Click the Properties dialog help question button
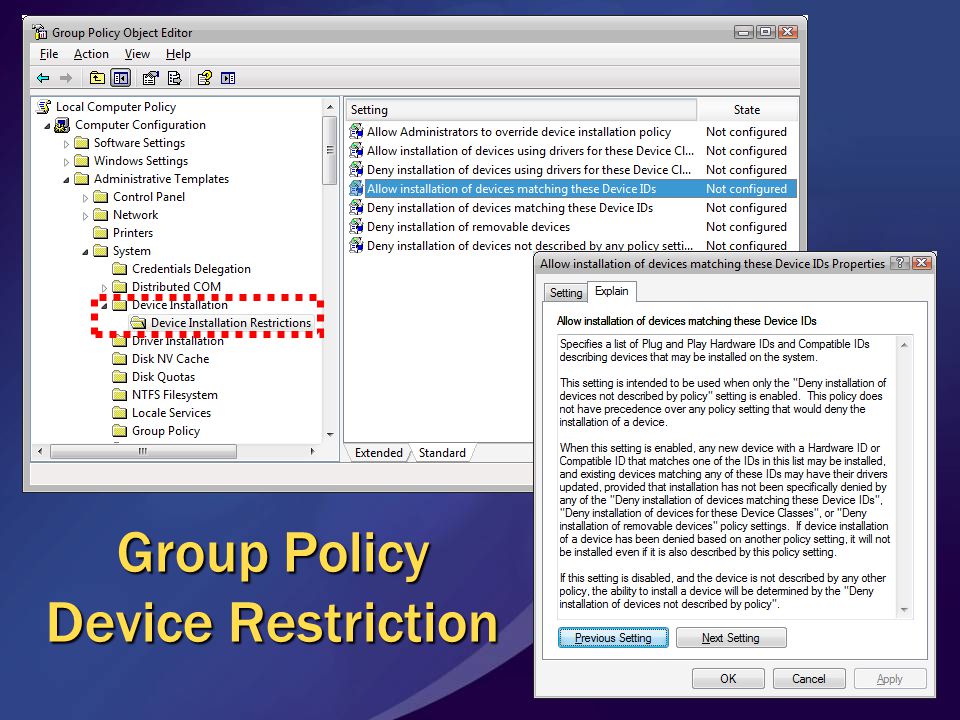The width and height of the screenshot is (960, 720). point(899,263)
